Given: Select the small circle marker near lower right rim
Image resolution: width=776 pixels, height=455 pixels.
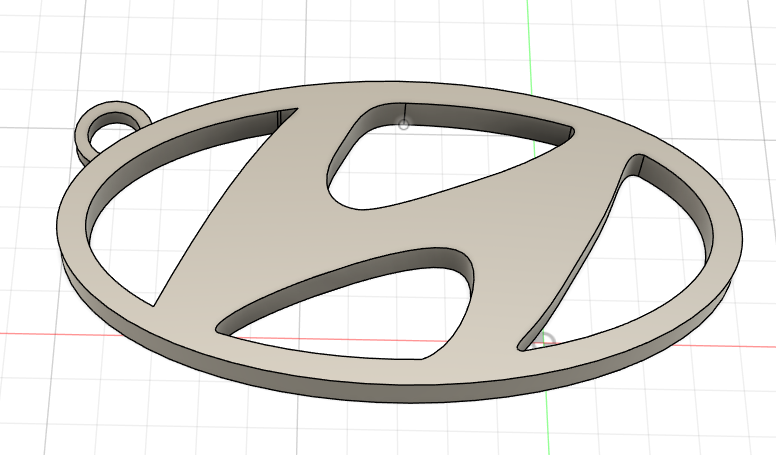Looking at the screenshot, I should [546, 341].
